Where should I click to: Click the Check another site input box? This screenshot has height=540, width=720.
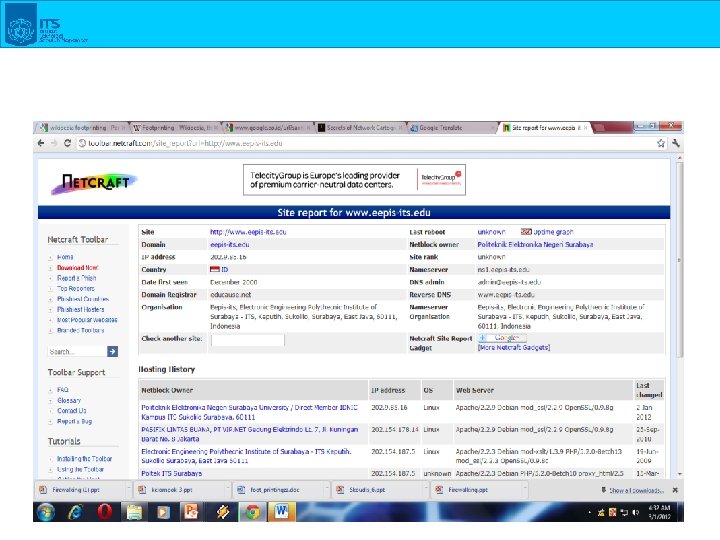[x=248, y=340]
